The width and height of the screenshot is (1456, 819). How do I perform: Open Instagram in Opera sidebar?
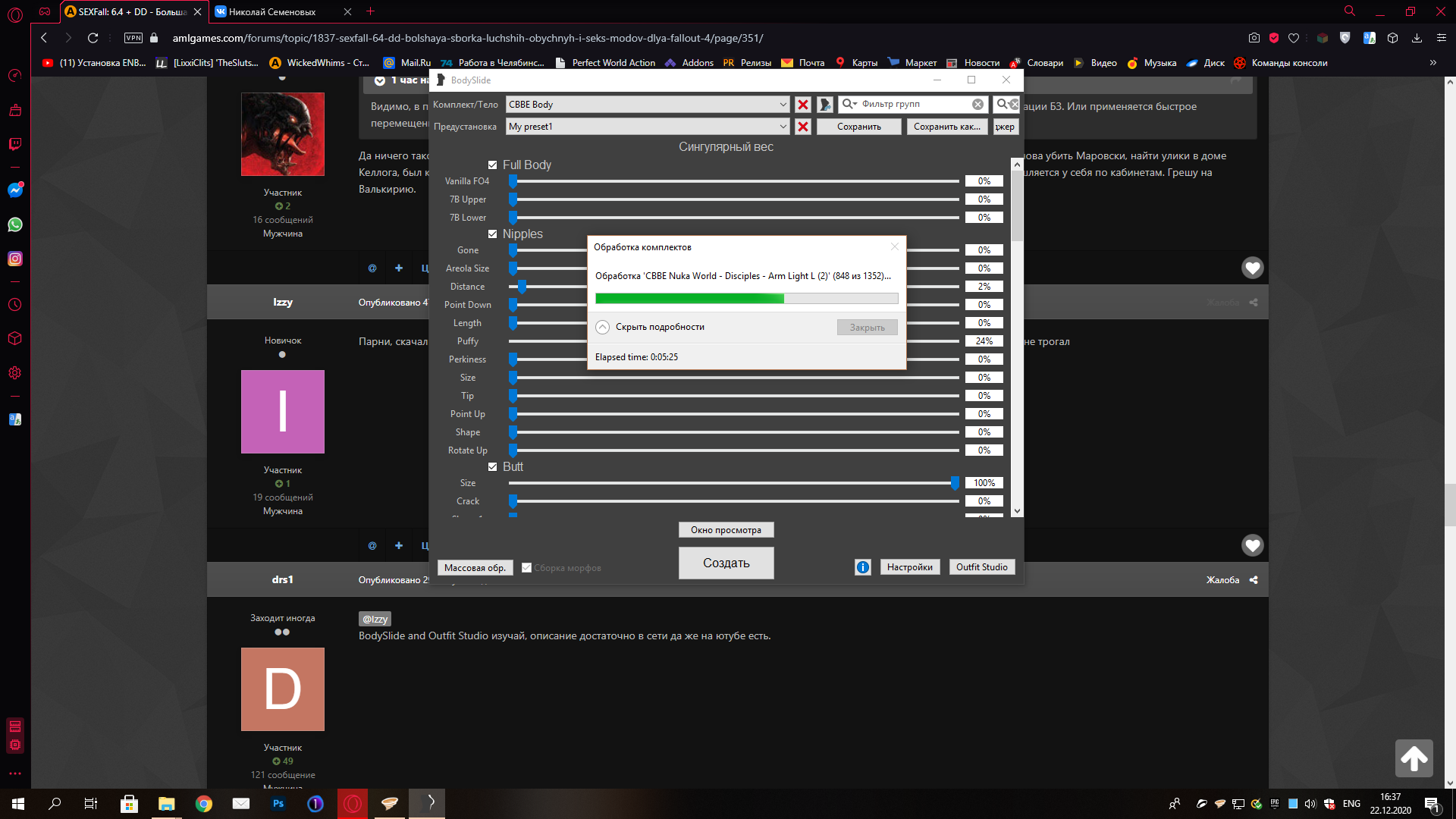click(x=15, y=259)
